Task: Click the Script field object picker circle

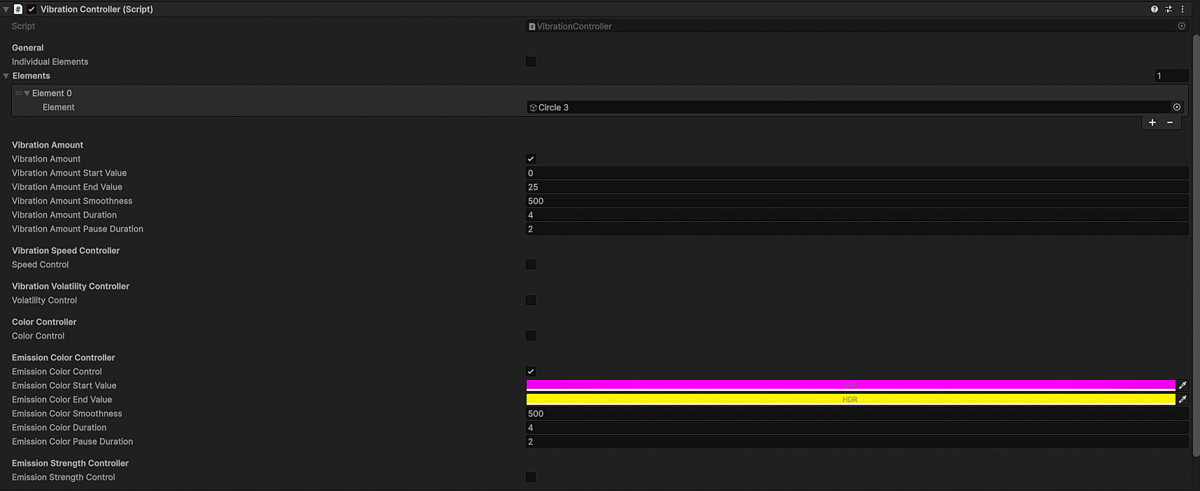Action: point(1181,27)
